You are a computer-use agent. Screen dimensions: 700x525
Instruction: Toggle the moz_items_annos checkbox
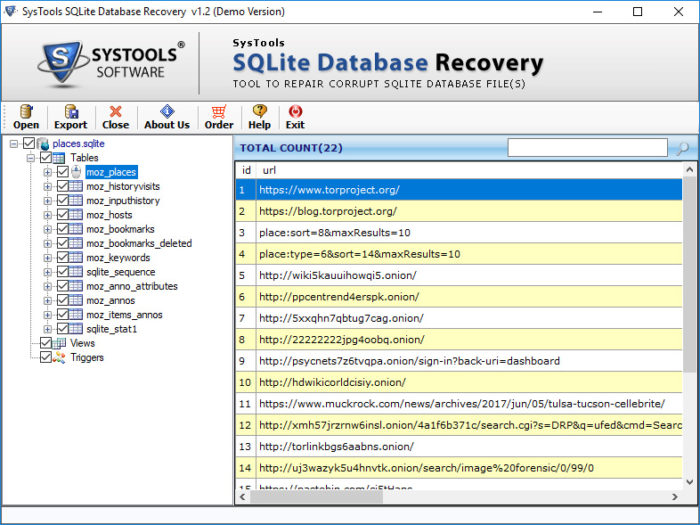(x=62, y=315)
